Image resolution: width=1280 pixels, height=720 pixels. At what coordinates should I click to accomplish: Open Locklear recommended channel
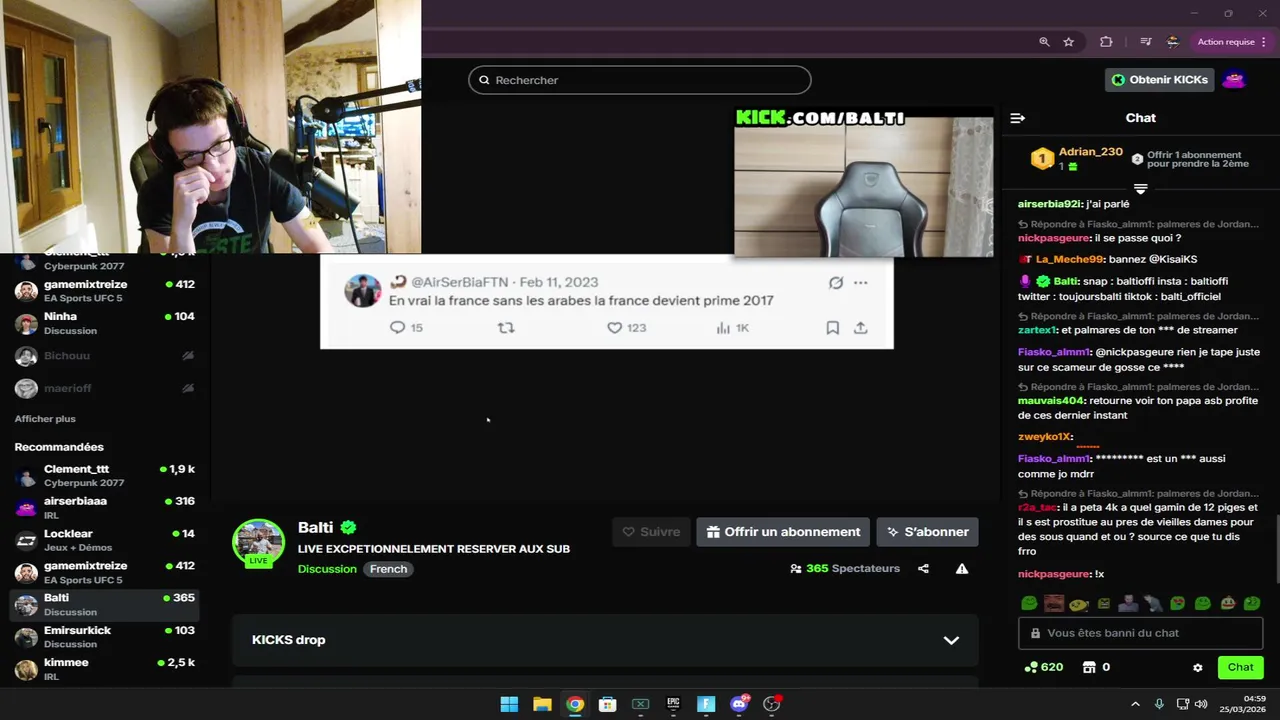(105, 540)
